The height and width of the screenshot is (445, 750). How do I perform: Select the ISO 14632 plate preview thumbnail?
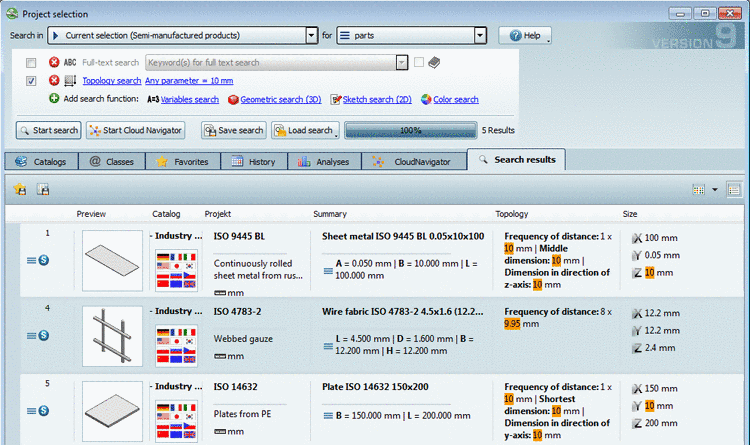point(112,411)
